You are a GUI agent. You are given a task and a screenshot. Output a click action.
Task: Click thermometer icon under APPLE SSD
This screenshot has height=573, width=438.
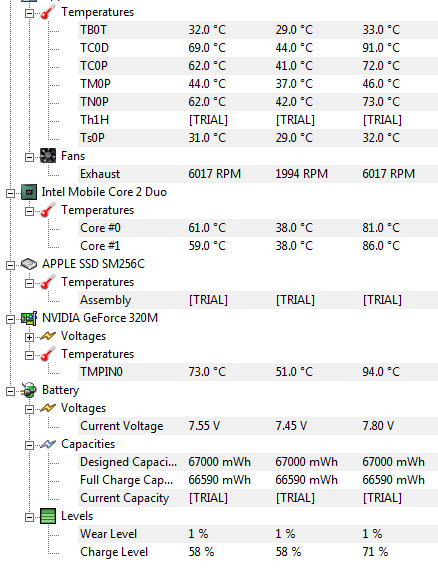click(48, 282)
